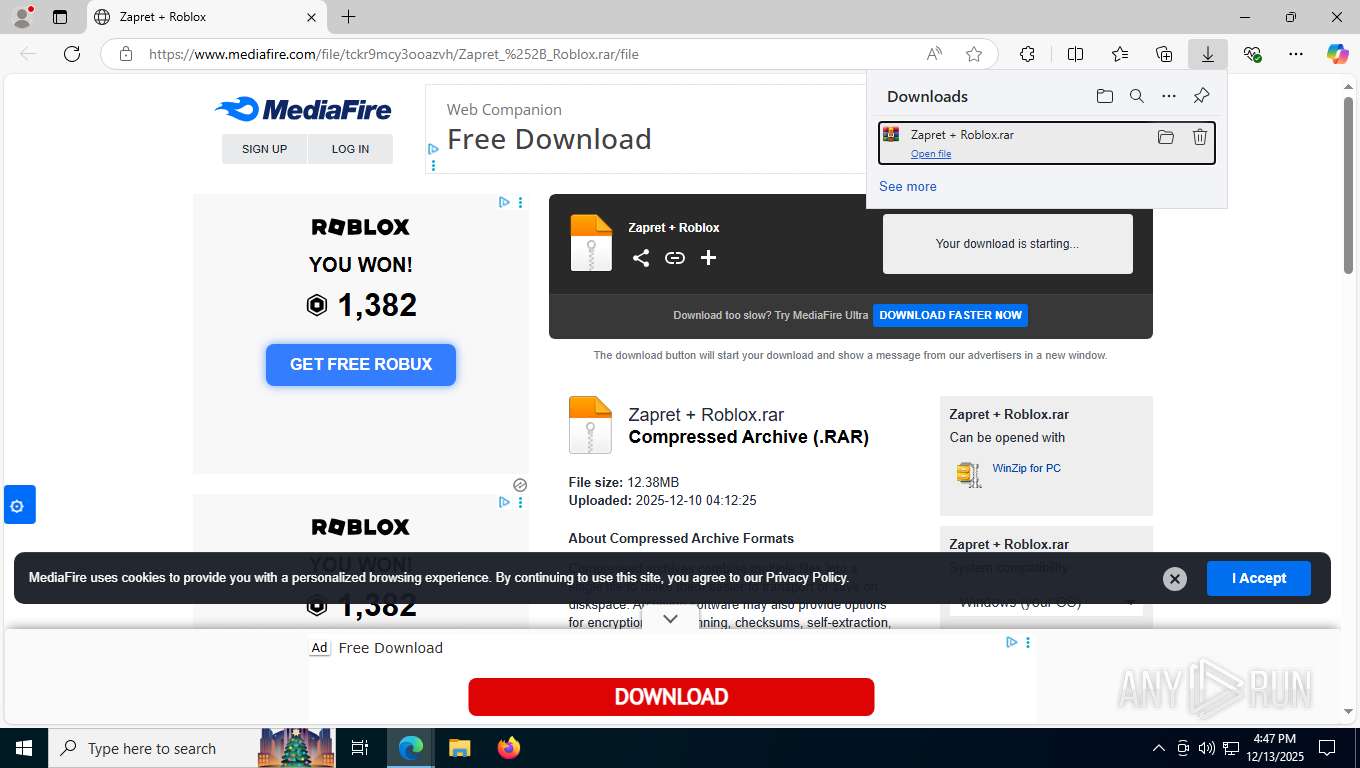Open the notification center
1360x768 pixels.
1328,748
